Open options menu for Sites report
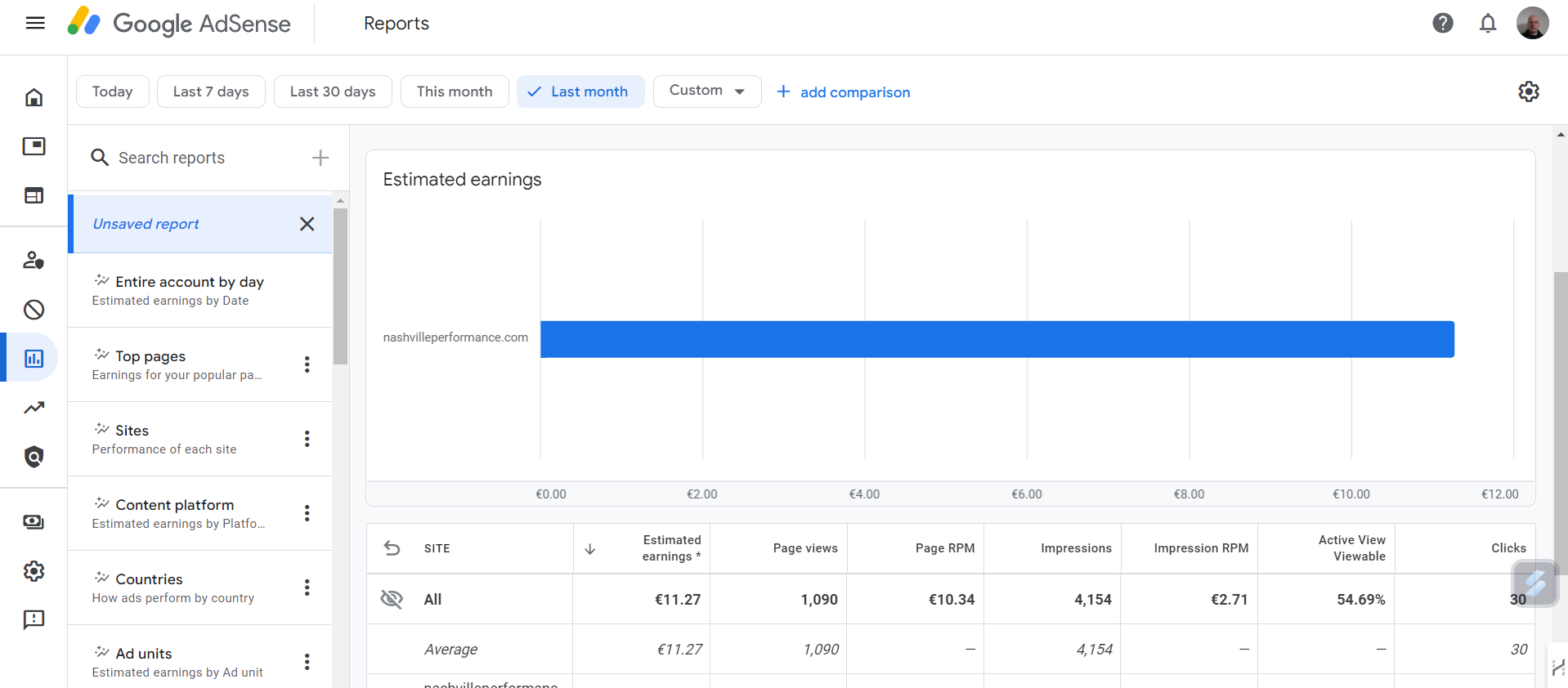Viewport: 1568px width, 688px height. [x=307, y=439]
